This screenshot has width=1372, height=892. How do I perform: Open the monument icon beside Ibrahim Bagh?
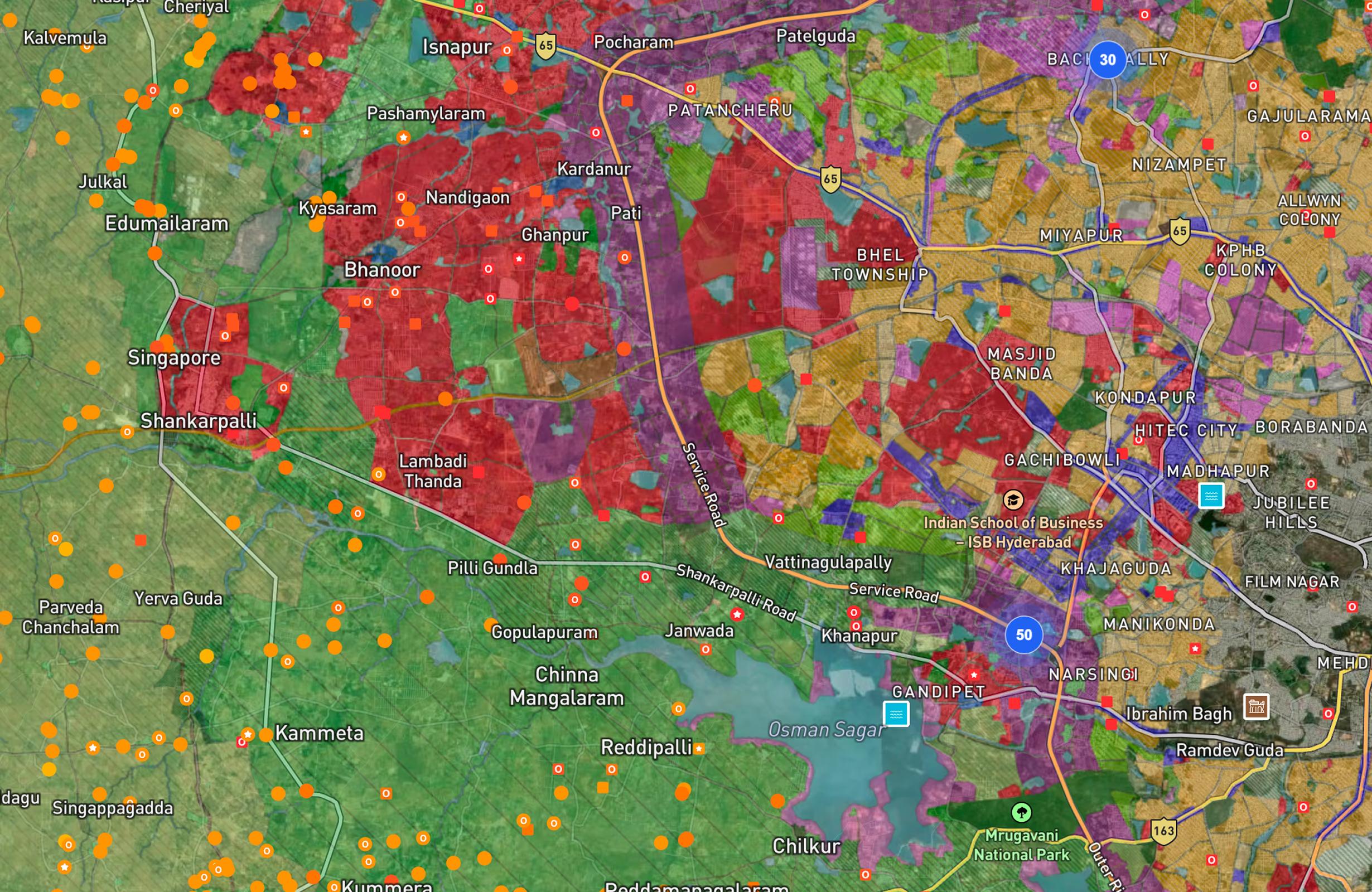pos(1257,706)
